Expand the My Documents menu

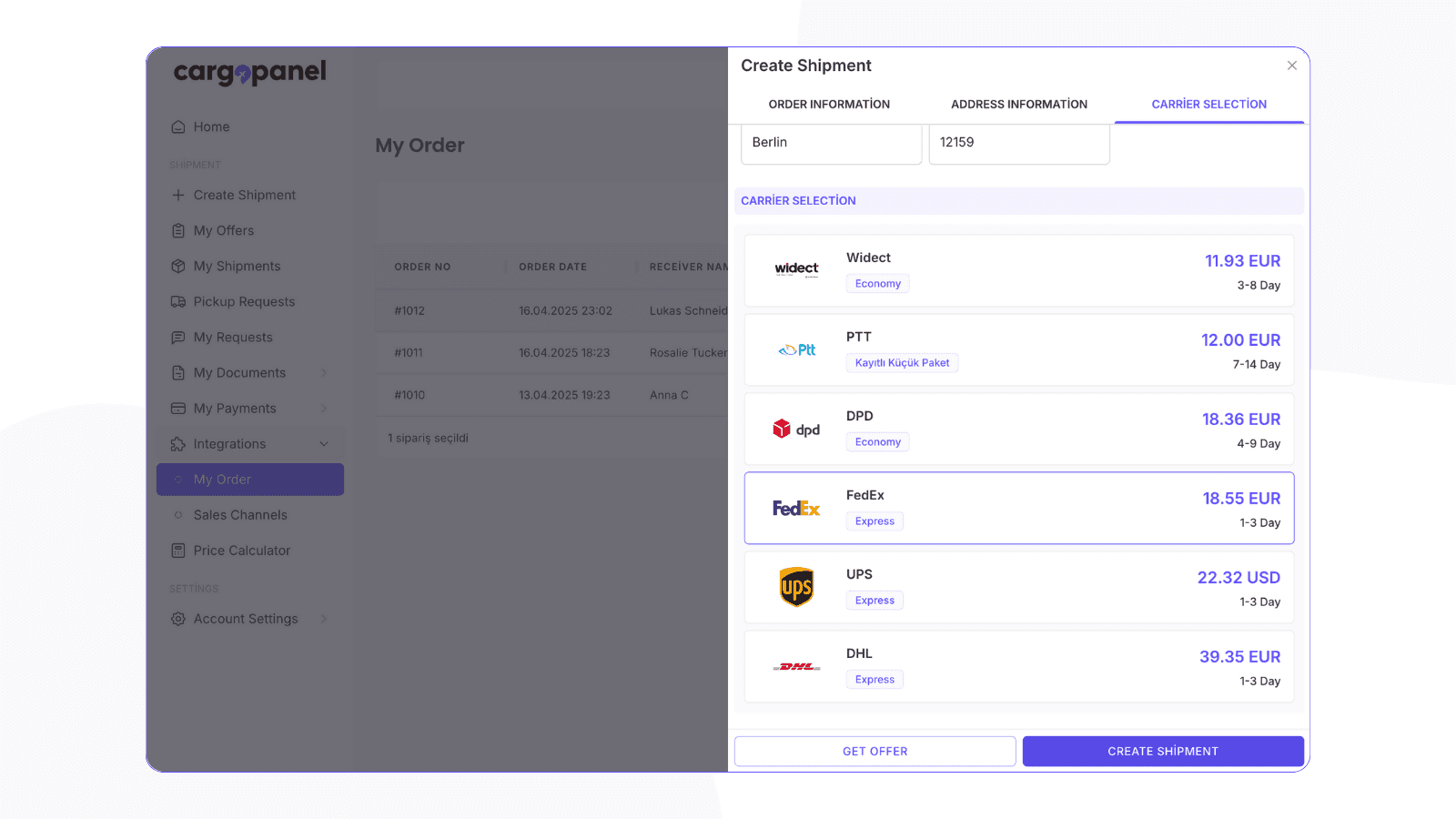click(x=324, y=372)
